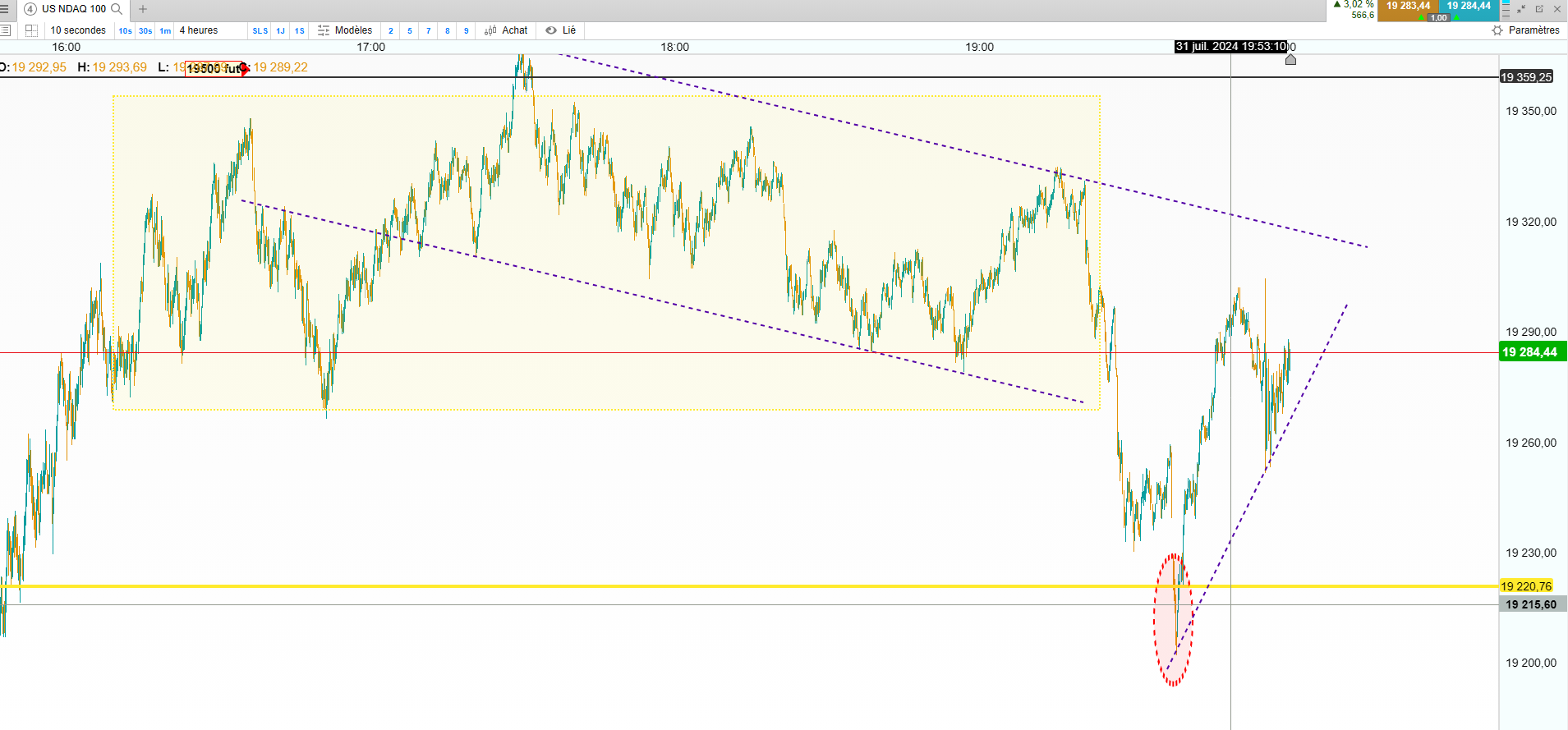The image size is (1568, 730).
Task: Click the red dashed ellipse annotation on chart
Action: coord(1173,620)
